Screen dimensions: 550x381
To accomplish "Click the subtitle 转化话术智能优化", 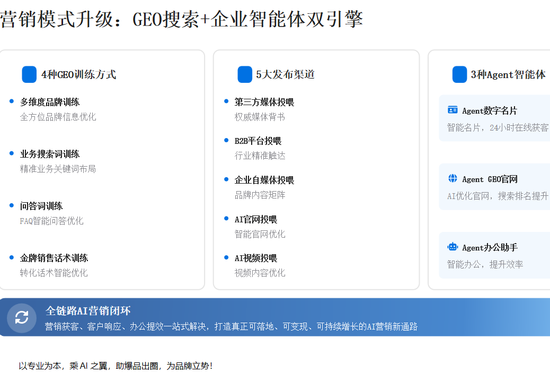I will 54,273.
